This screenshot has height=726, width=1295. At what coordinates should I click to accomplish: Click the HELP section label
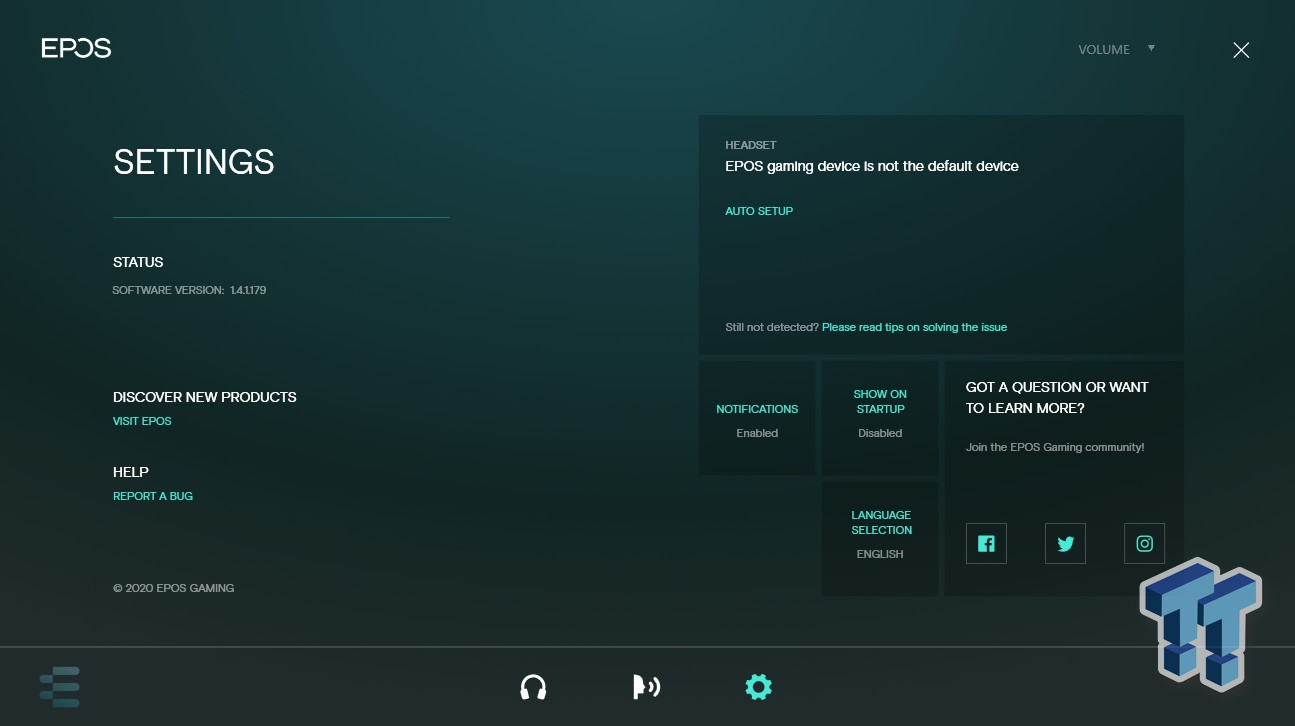(x=131, y=472)
